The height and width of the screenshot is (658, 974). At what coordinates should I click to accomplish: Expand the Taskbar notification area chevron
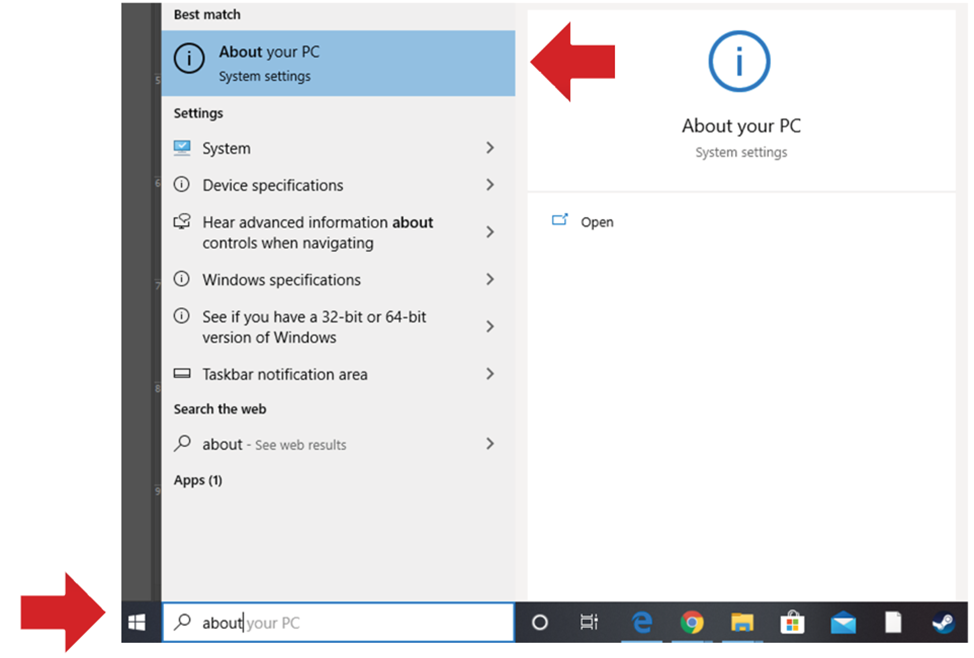coord(490,373)
